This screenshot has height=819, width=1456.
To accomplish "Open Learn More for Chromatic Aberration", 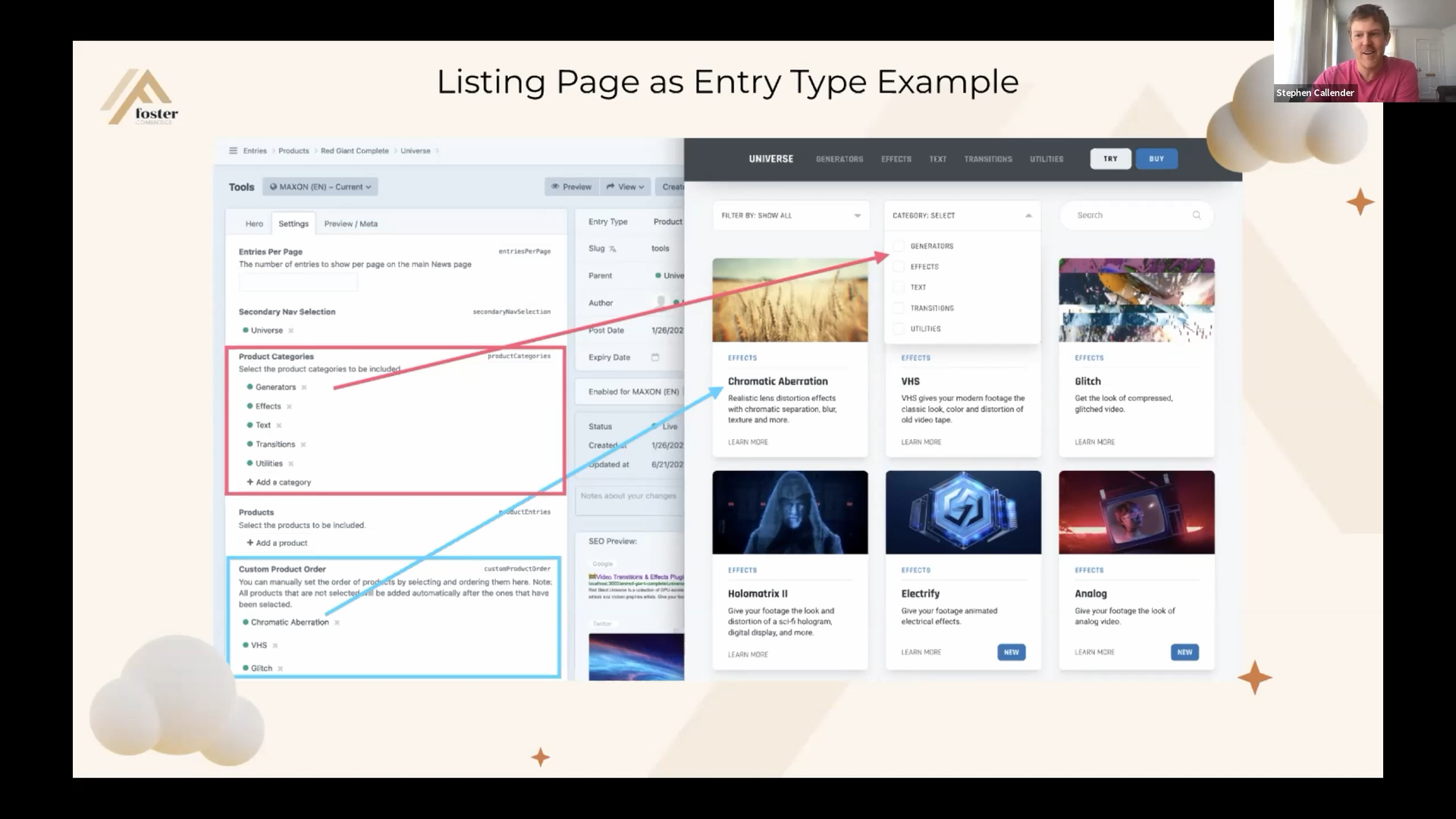I will (748, 442).
